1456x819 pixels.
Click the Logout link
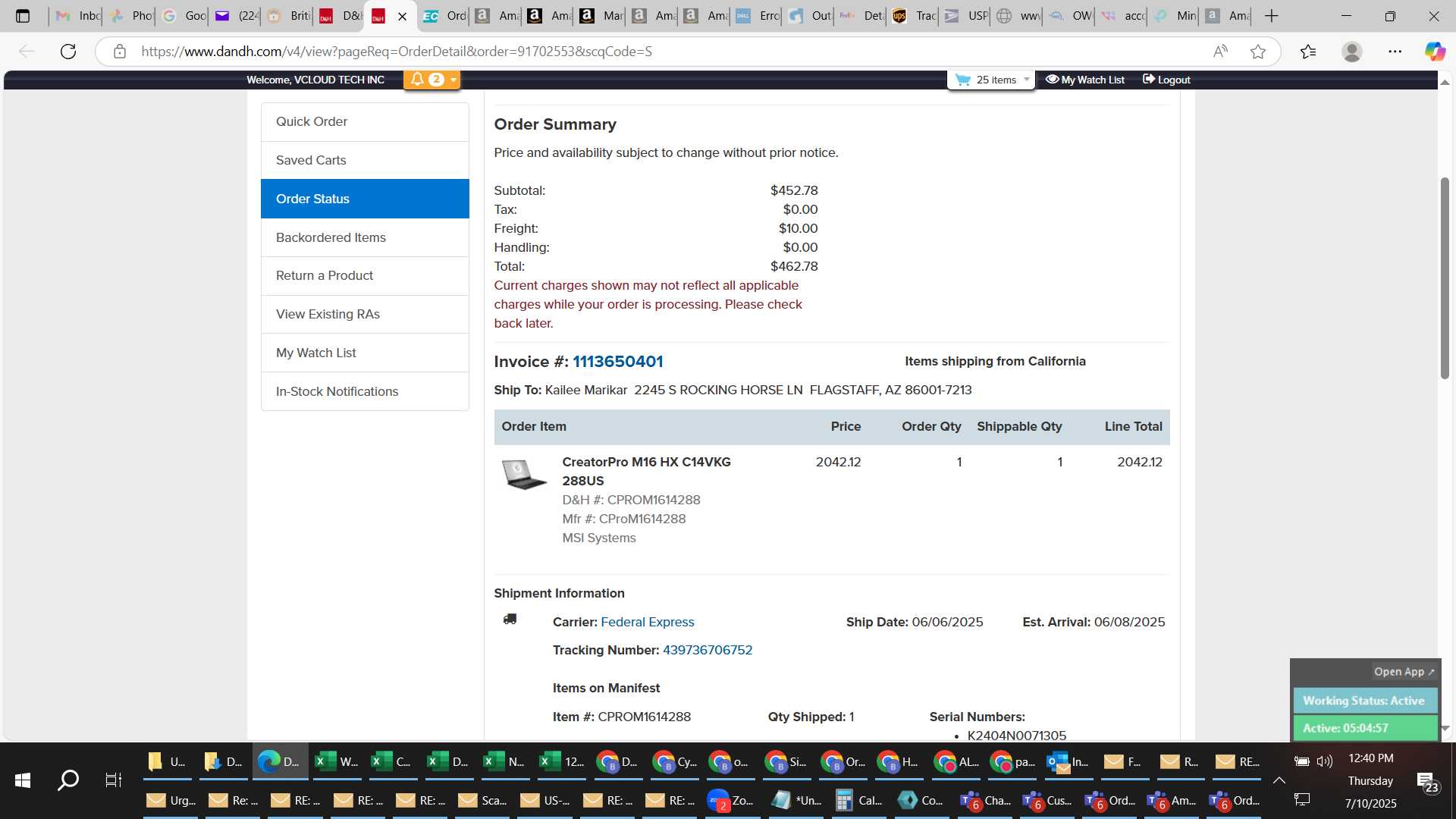[1166, 80]
